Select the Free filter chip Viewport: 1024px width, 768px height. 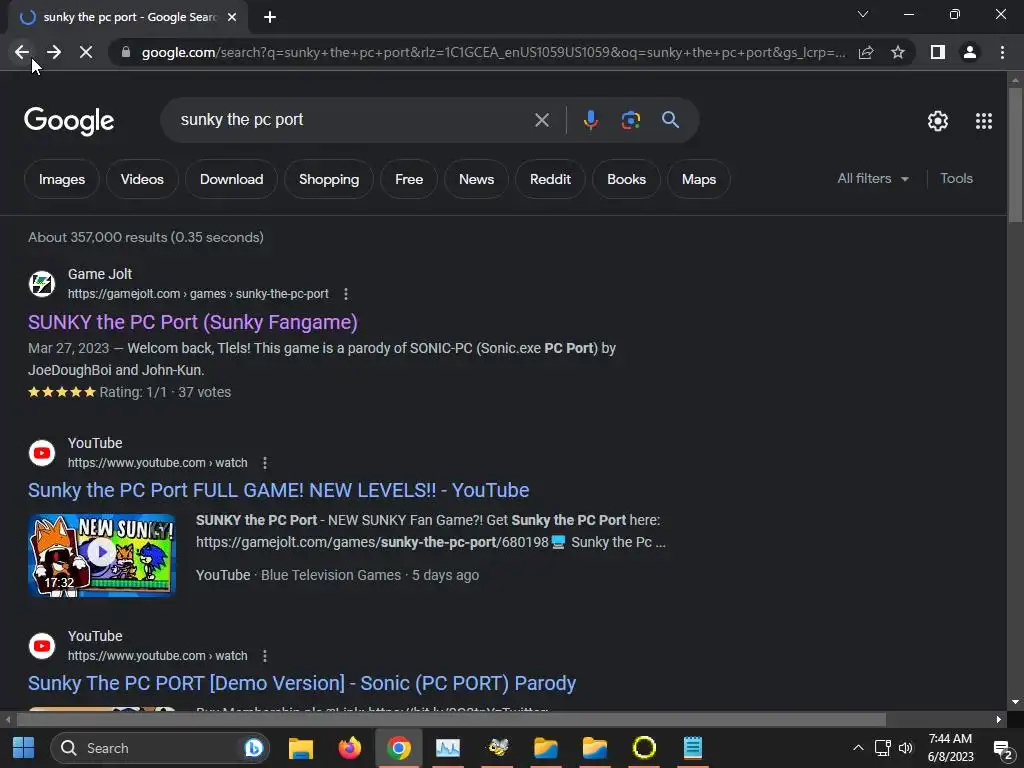tap(409, 179)
